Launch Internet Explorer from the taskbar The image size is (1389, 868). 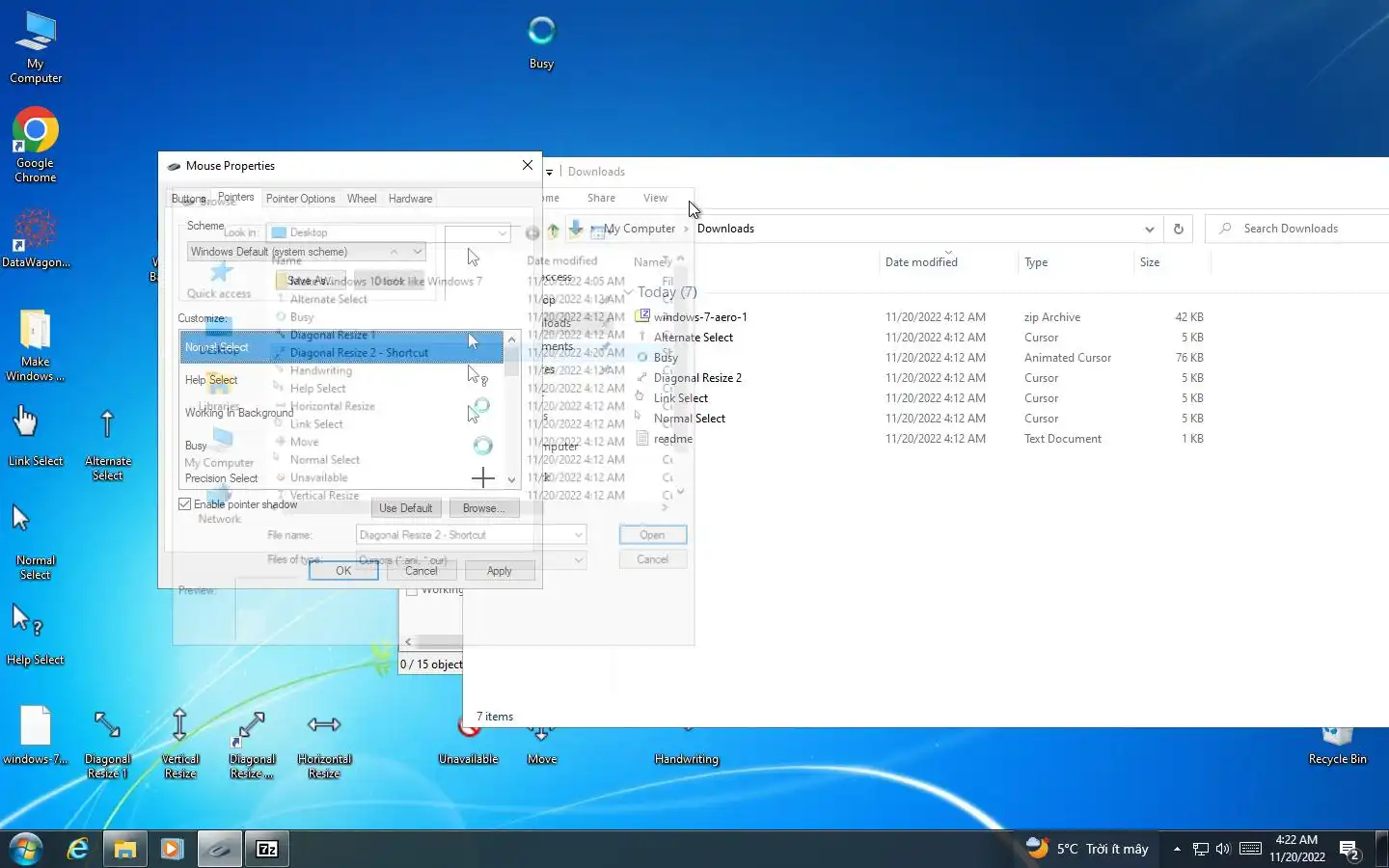pyautogui.click(x=77, y=849)
